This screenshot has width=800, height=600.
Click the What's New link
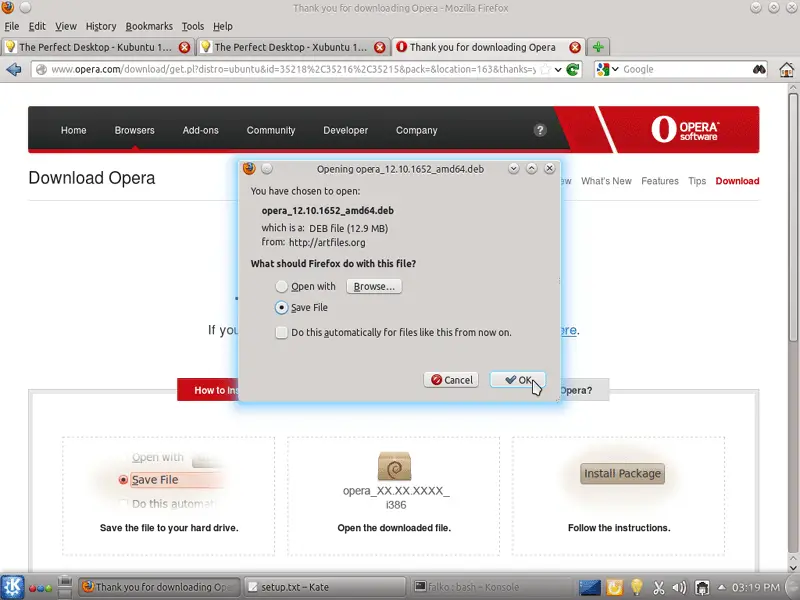tap(606, 181)
